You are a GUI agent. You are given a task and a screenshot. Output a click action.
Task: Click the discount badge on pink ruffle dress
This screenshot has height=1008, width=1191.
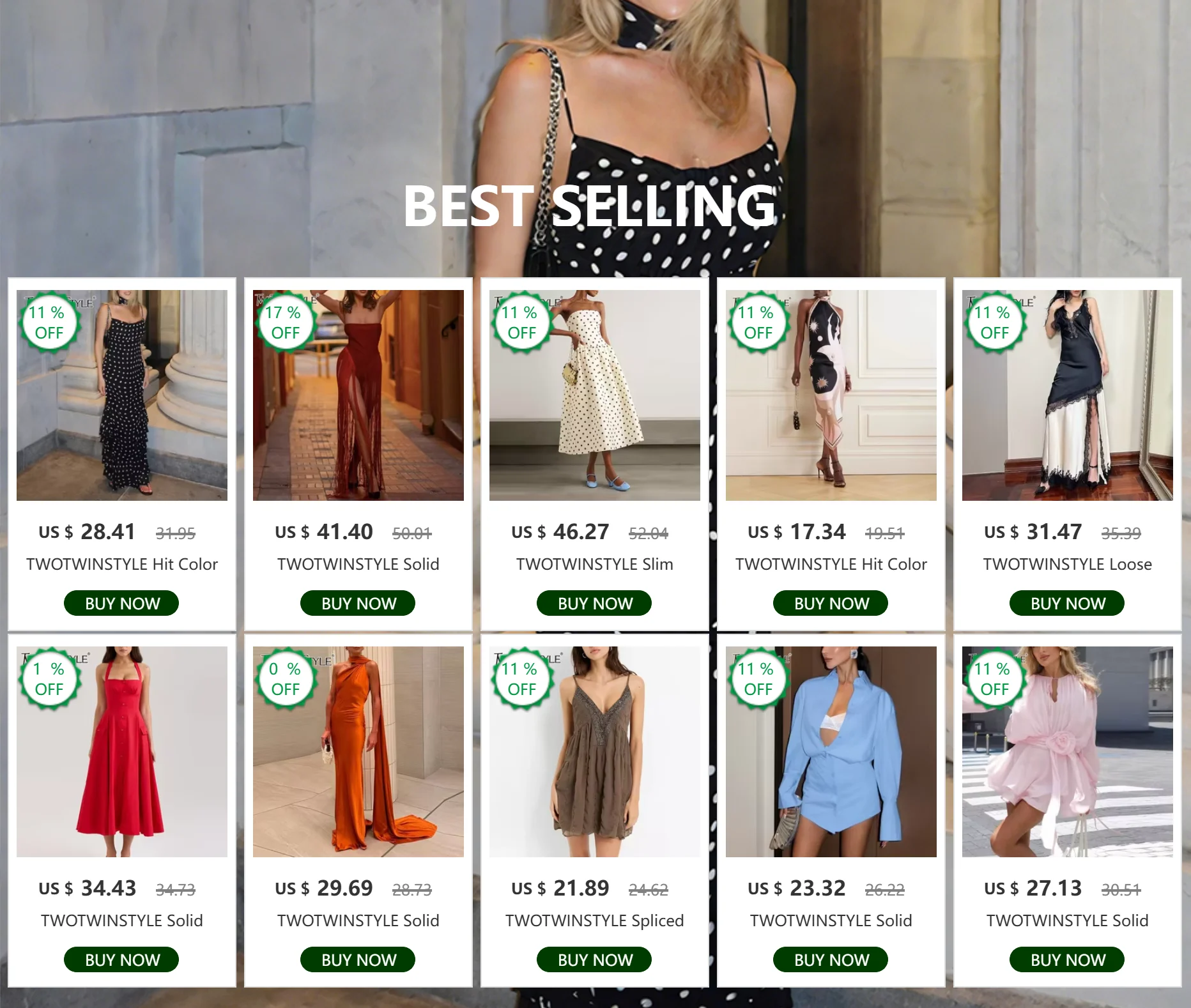994,679
